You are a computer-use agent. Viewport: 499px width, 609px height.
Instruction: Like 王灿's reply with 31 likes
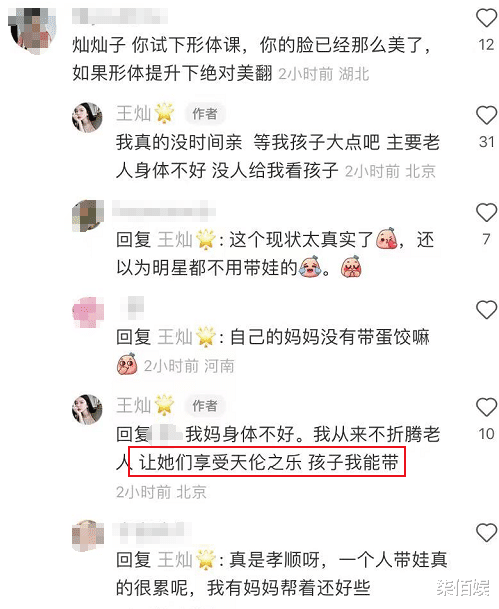pos(486,115)
